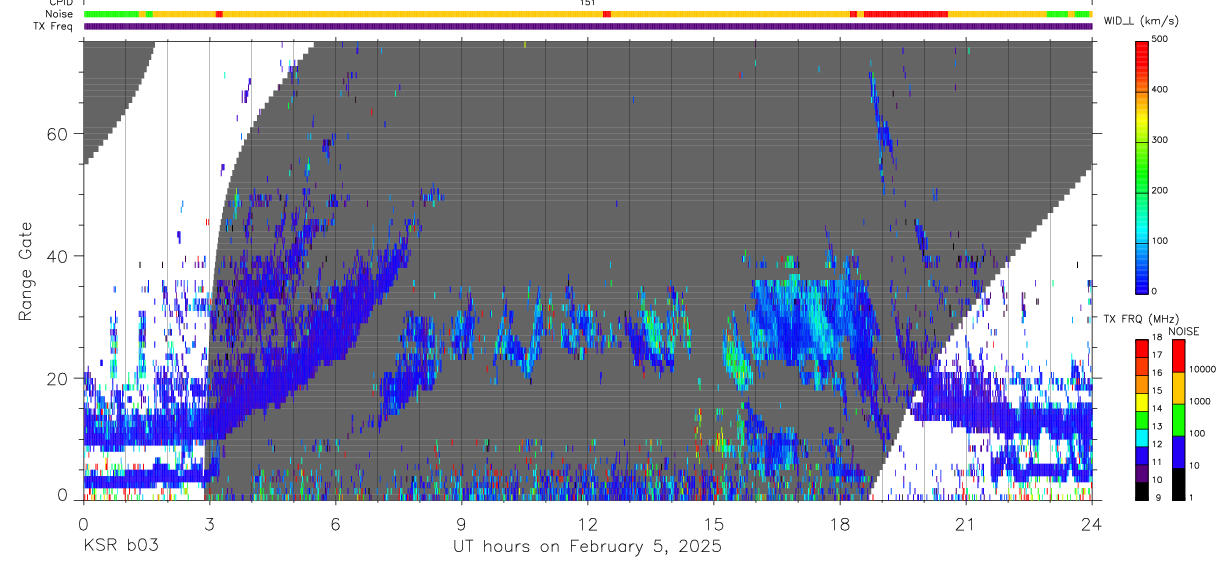The image size is (1228, 567).
Task: Click the green segment of the NOISE legend
Action: click(x=1179, y=420)
